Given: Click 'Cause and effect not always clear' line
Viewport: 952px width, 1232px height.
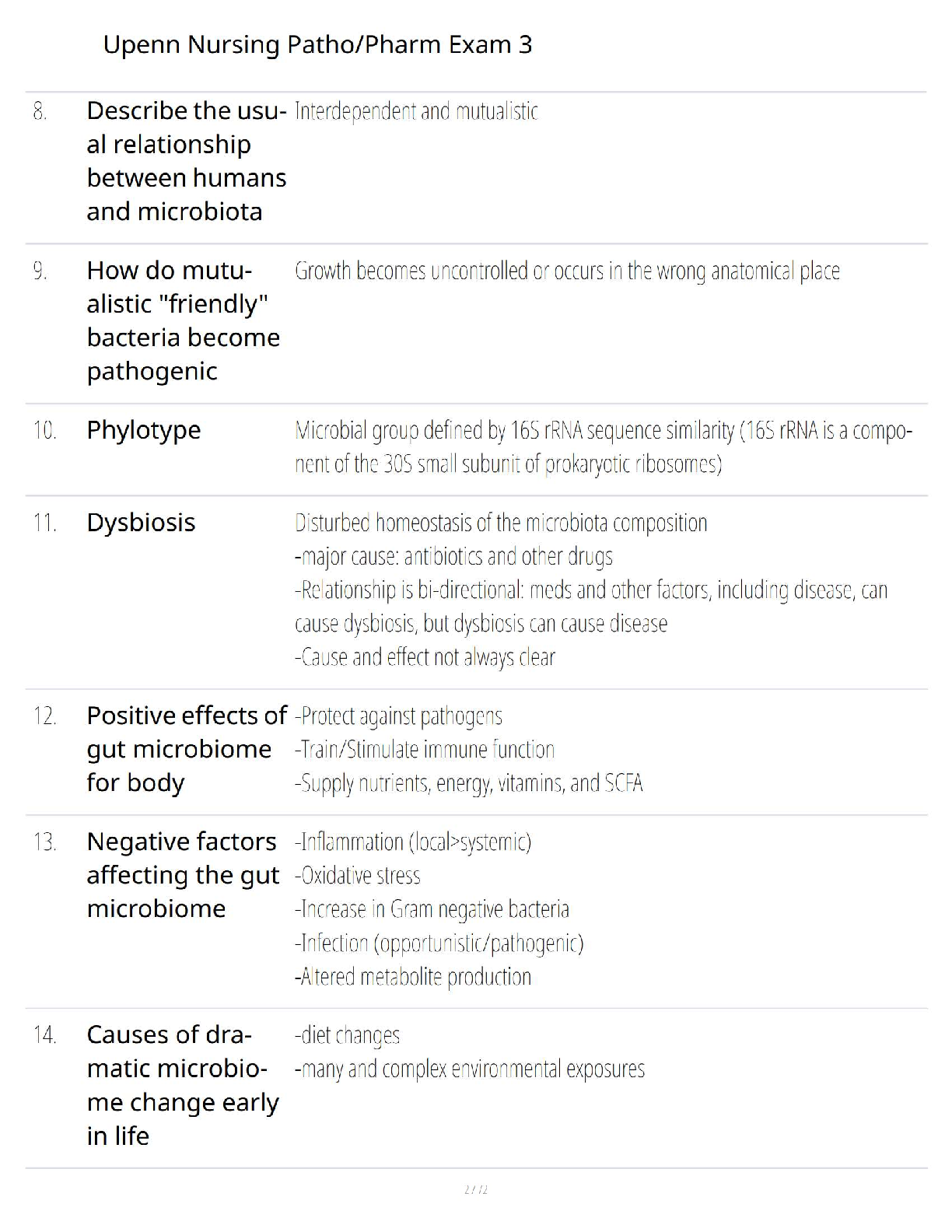Looking at the screenshot, I should pyautogui.click(x=425, y=658).
